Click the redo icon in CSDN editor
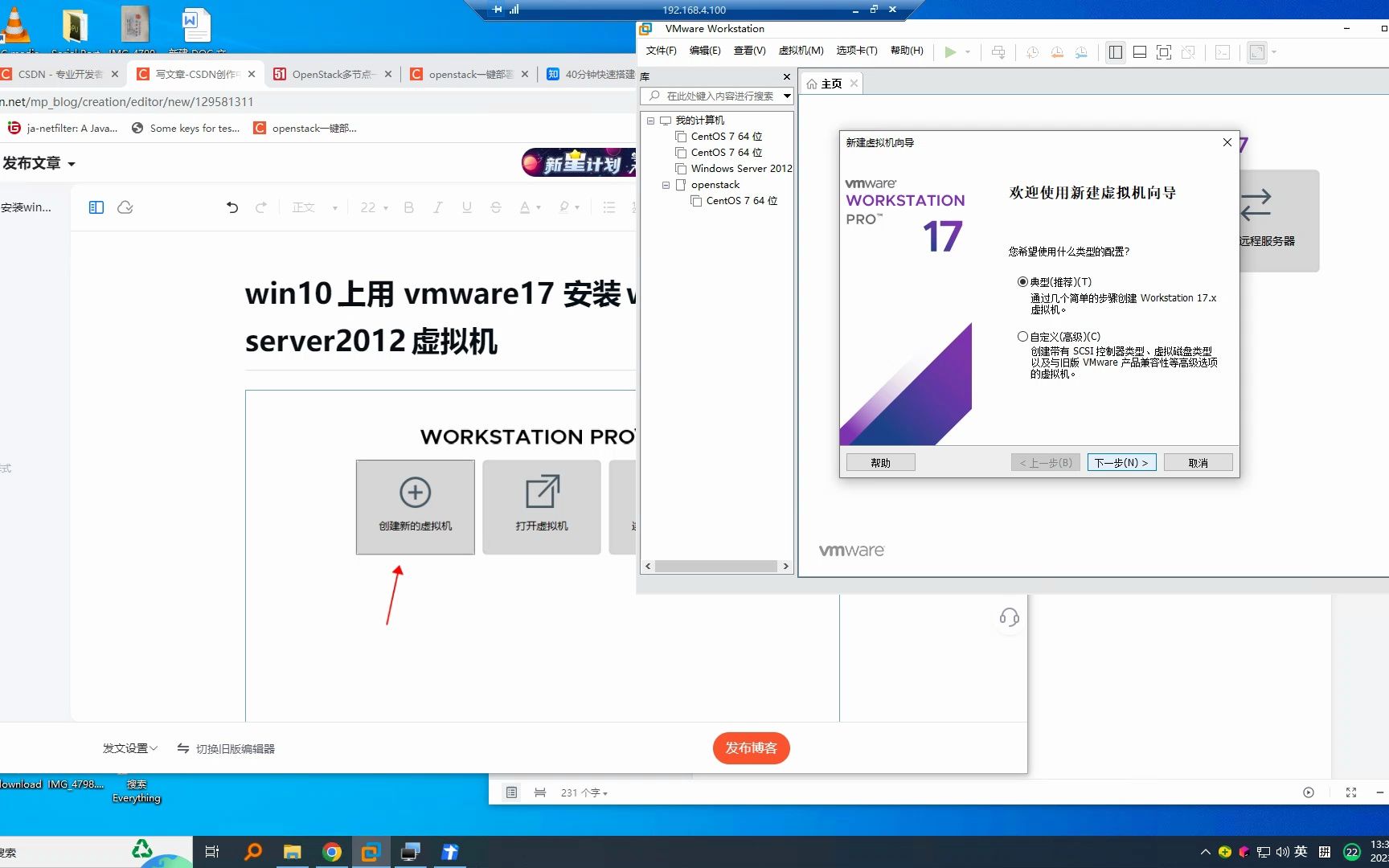 (x=261, y=207)
